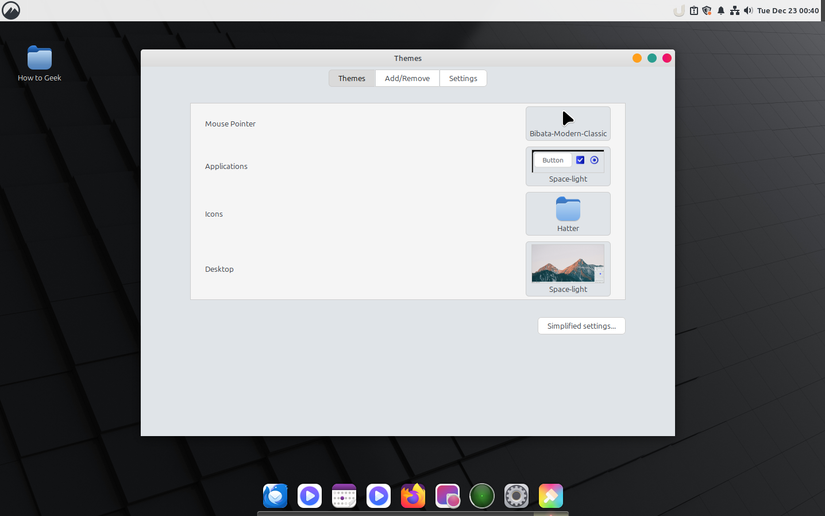Click the update manager shield icon
The image size is (825, 516).
(x=707, y=11)
